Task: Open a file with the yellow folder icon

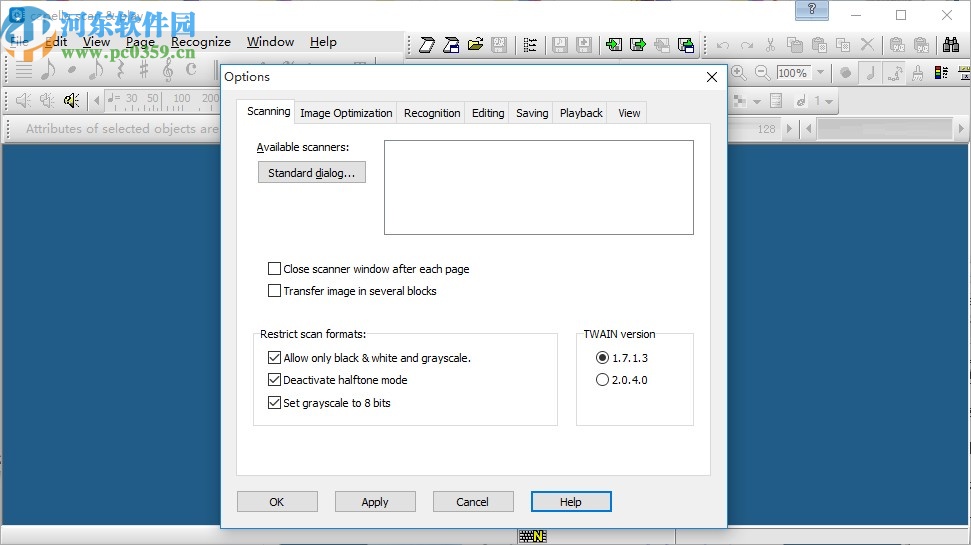Action: [x=475, y=45]
